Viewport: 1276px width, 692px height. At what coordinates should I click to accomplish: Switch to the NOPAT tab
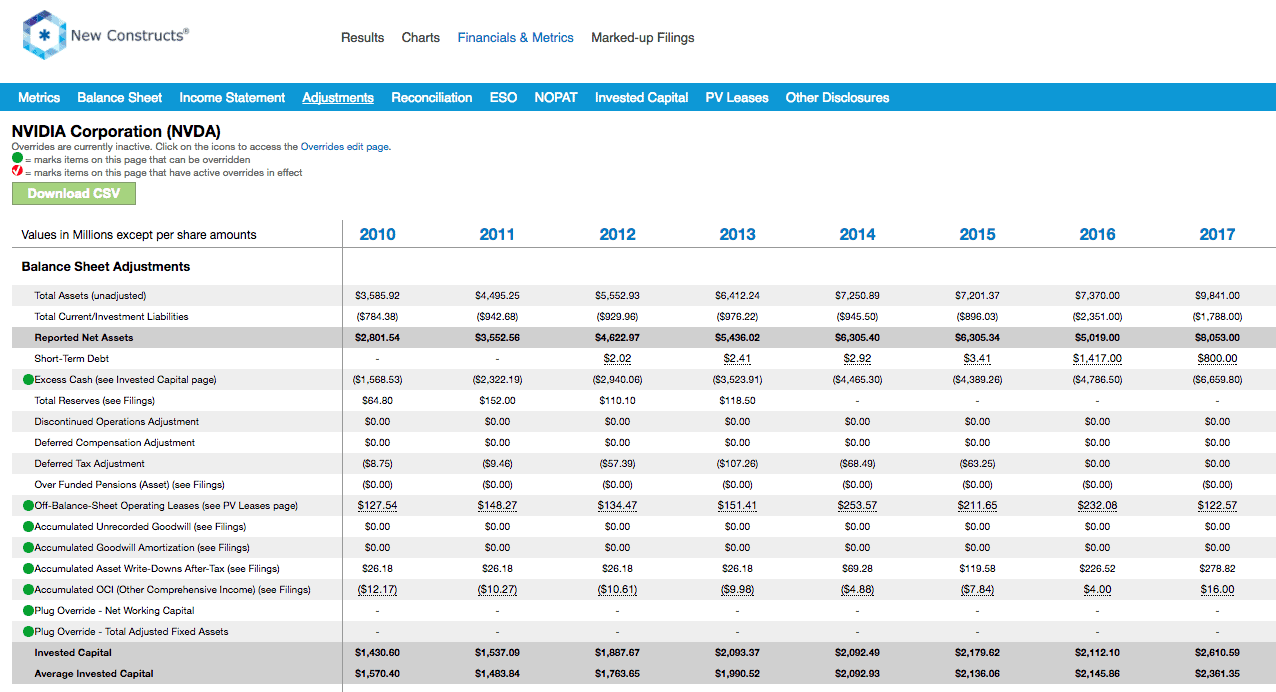556,98
